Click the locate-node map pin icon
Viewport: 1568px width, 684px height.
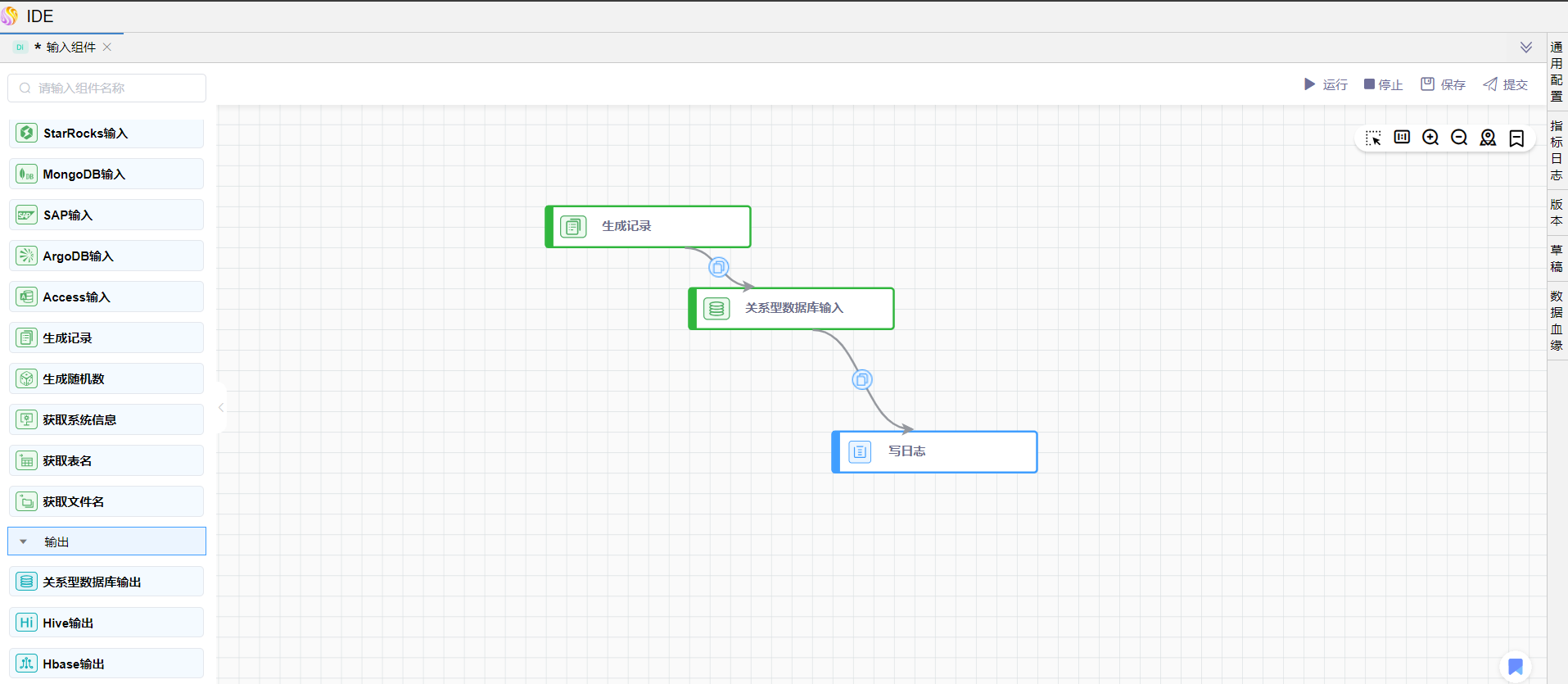pyautogui.click(x=1488, y=138)
